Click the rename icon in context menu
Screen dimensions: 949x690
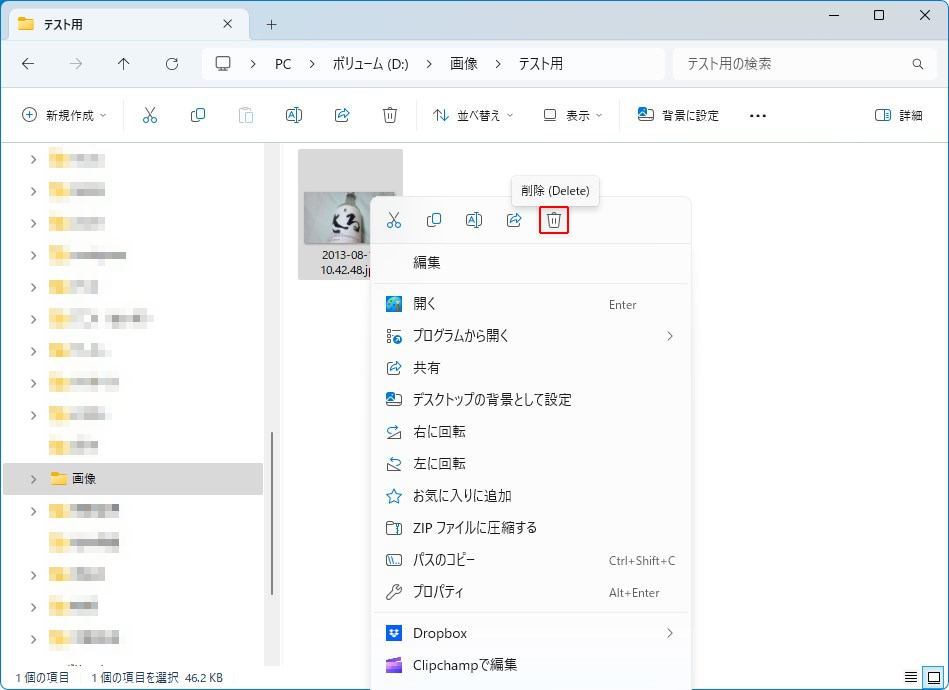pos(474,220)
